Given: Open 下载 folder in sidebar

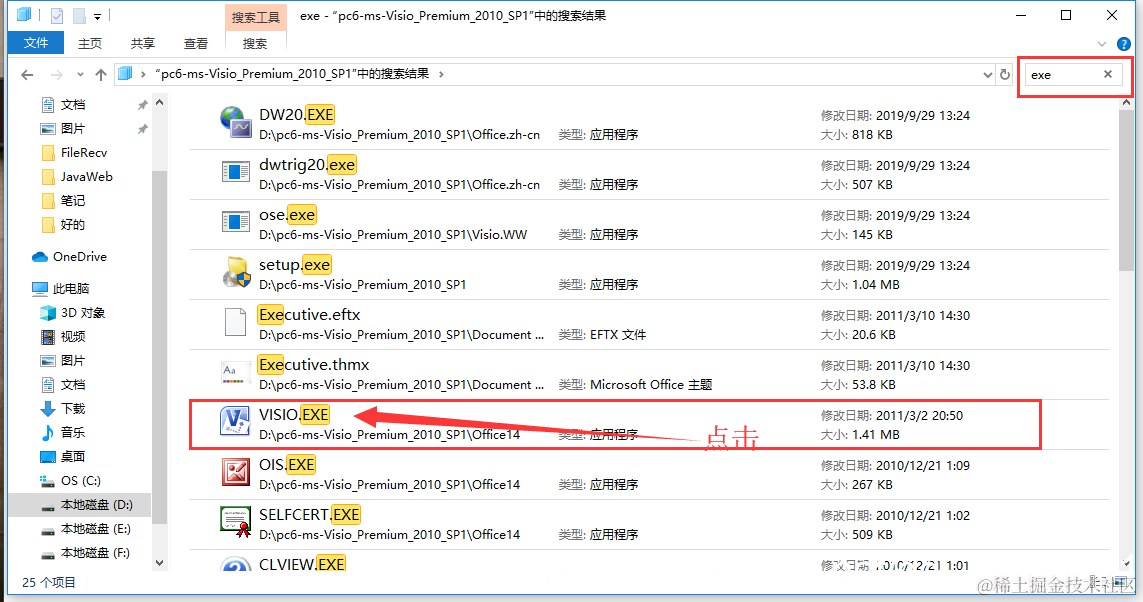Looking at the screenshot, I should (x=63, y=409).
